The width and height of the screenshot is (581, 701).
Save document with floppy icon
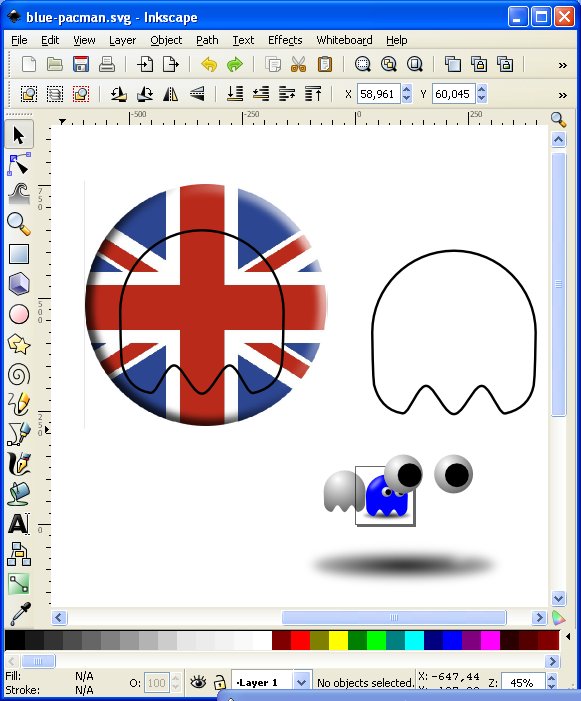point(81,64)
